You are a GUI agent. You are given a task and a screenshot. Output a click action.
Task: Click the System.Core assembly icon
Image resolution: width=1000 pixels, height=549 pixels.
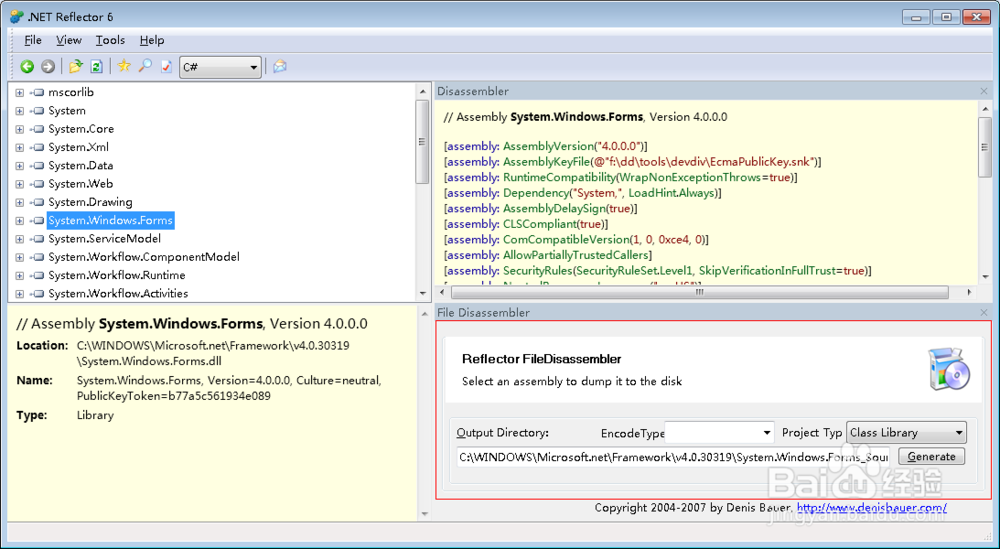click(37, 129)
